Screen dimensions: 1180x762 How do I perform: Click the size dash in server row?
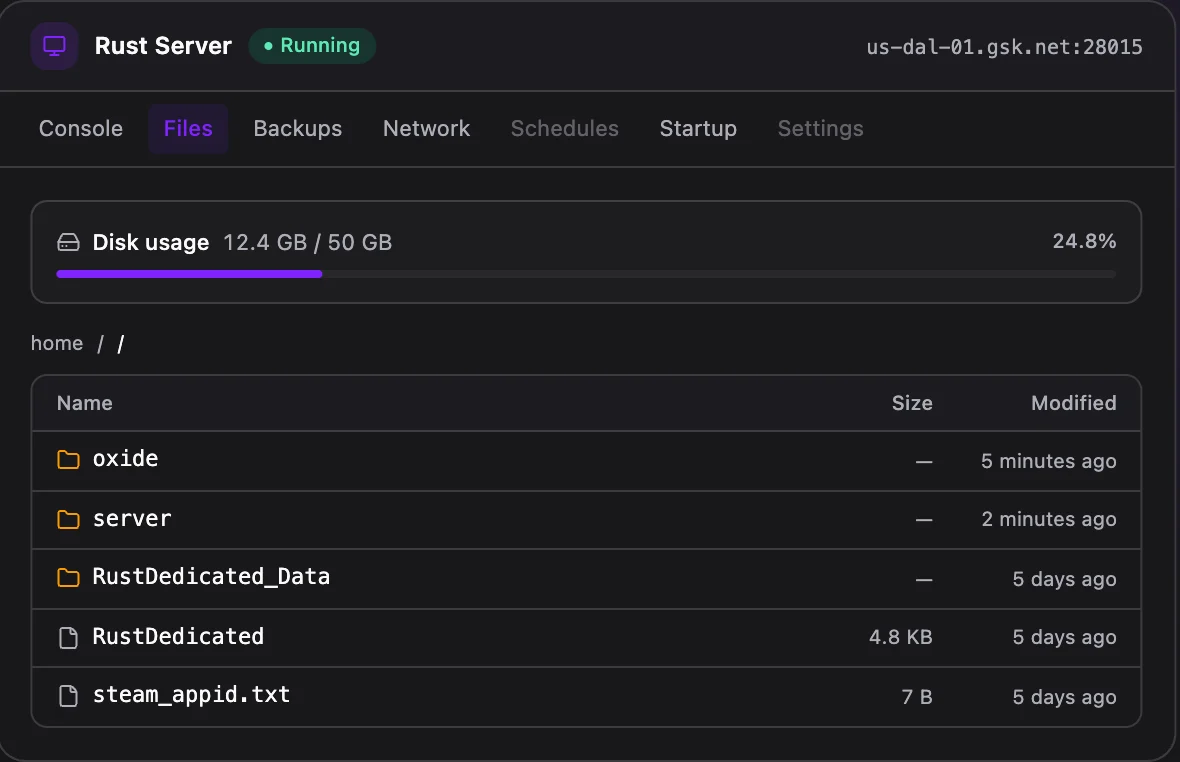[x=924, y=520]
